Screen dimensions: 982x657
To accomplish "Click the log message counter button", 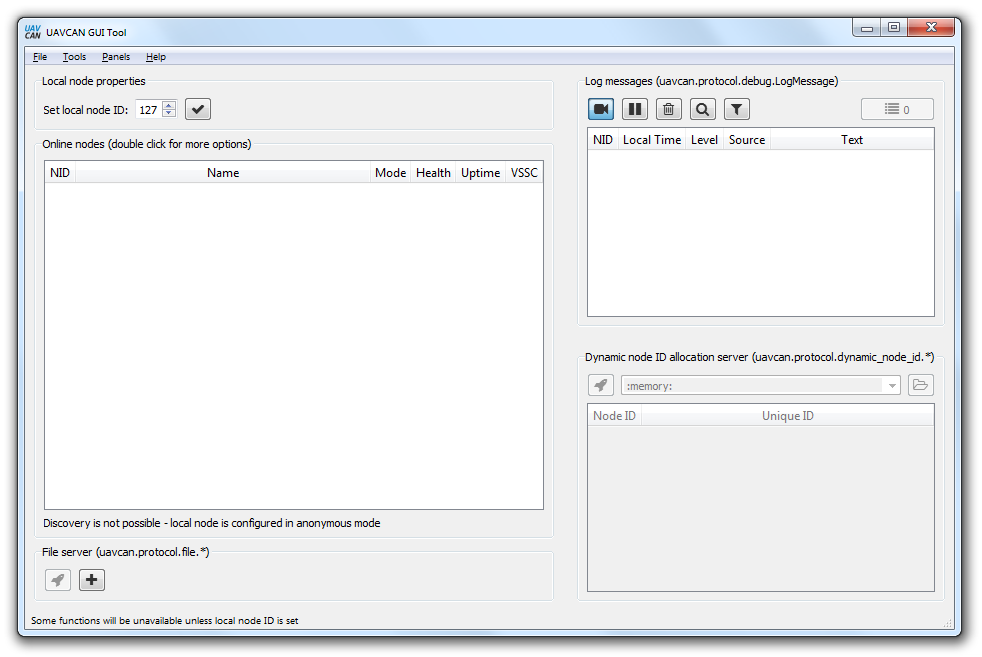I will coord(897,110).
